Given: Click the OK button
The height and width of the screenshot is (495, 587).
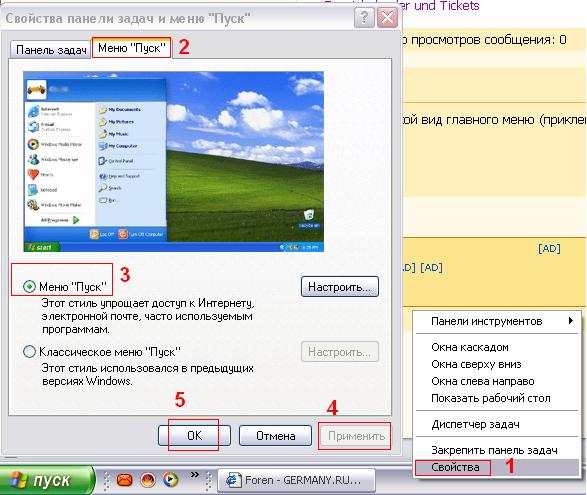Looking at the screenshot, I should [x=194, y=435].
